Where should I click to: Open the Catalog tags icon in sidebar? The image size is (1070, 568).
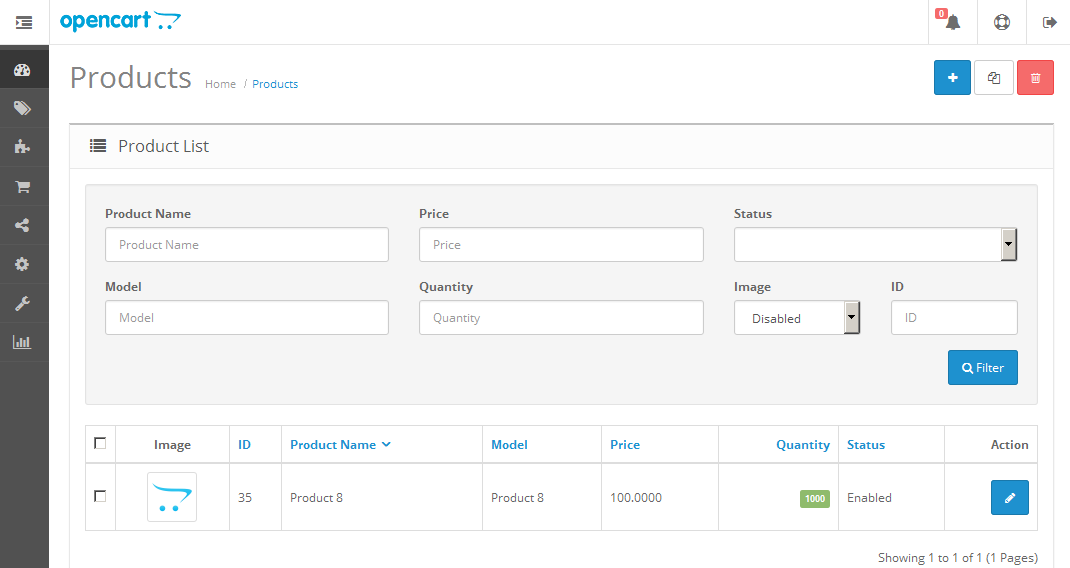[x=22, y=108]
